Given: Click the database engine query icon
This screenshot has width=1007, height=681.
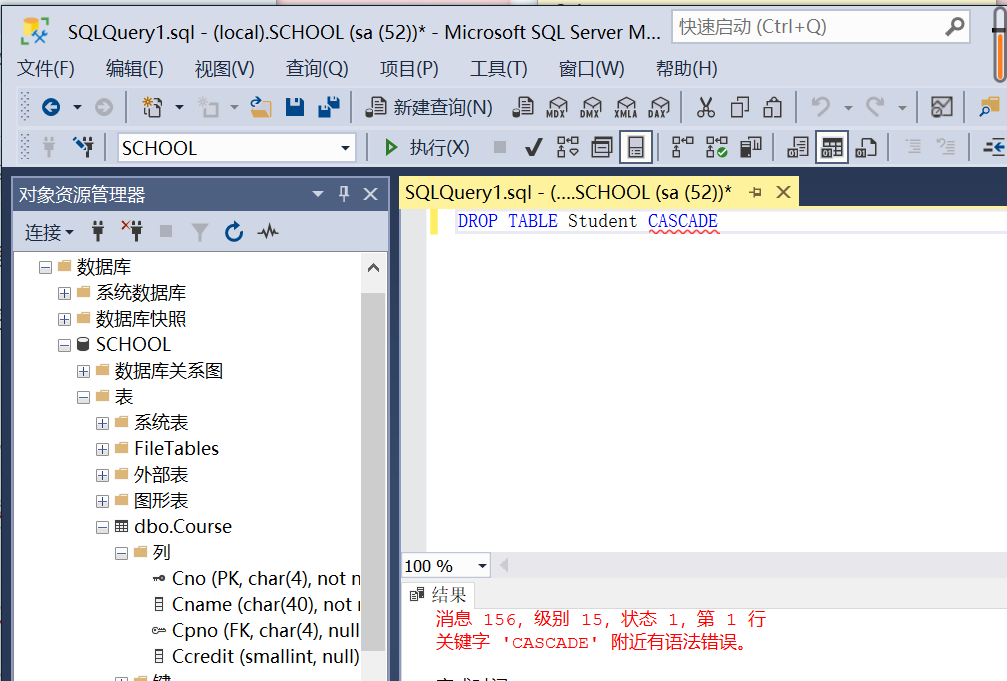Looking at the screenshot, I should point(523,107).
